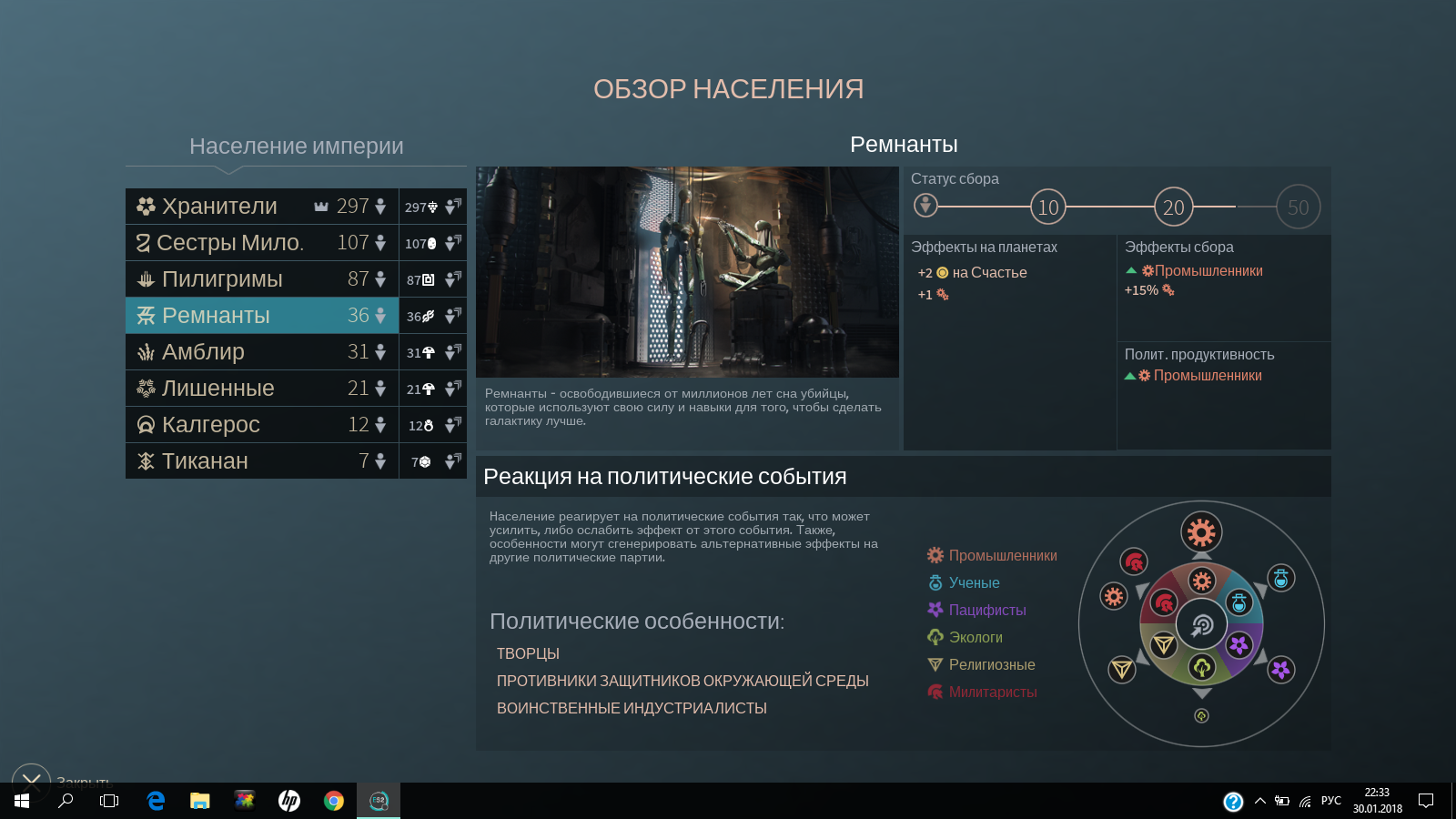Click the +2 на Счастье planet effect
Image resolution: width=1456 pixels, height=819 pixels.
click(972, 273)
